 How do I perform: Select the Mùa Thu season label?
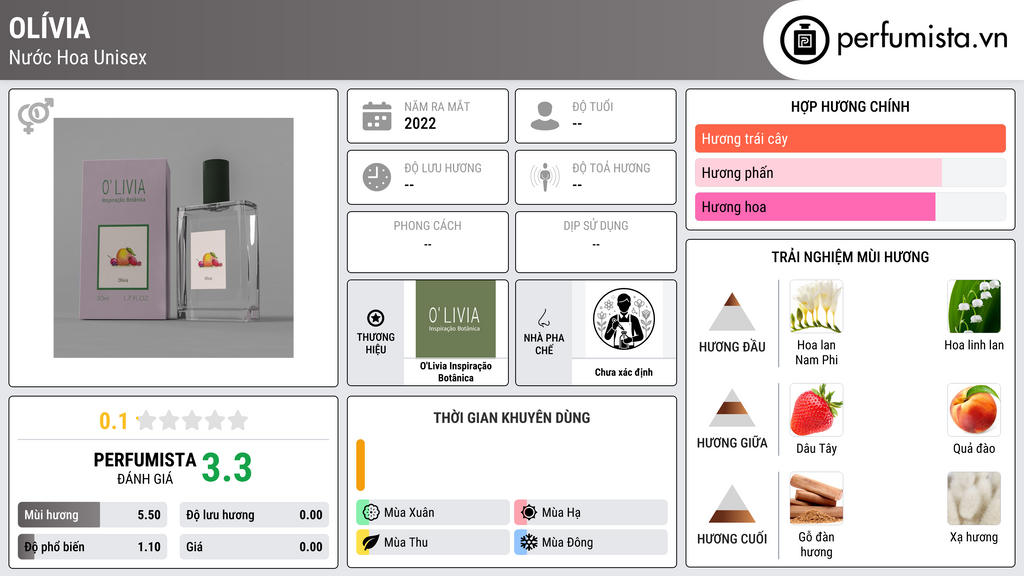[406, 542]
